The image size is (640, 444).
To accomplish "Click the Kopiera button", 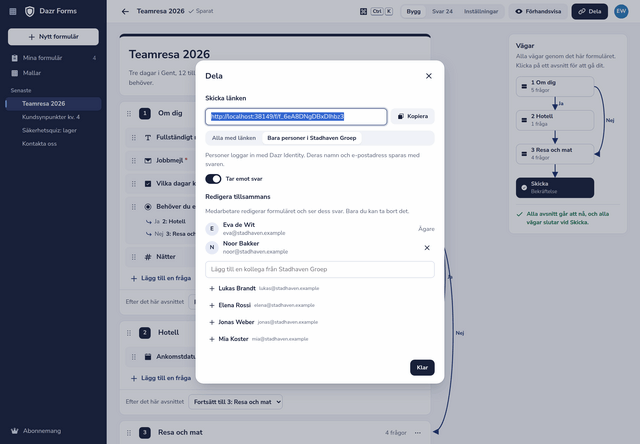I will (413, 116).
